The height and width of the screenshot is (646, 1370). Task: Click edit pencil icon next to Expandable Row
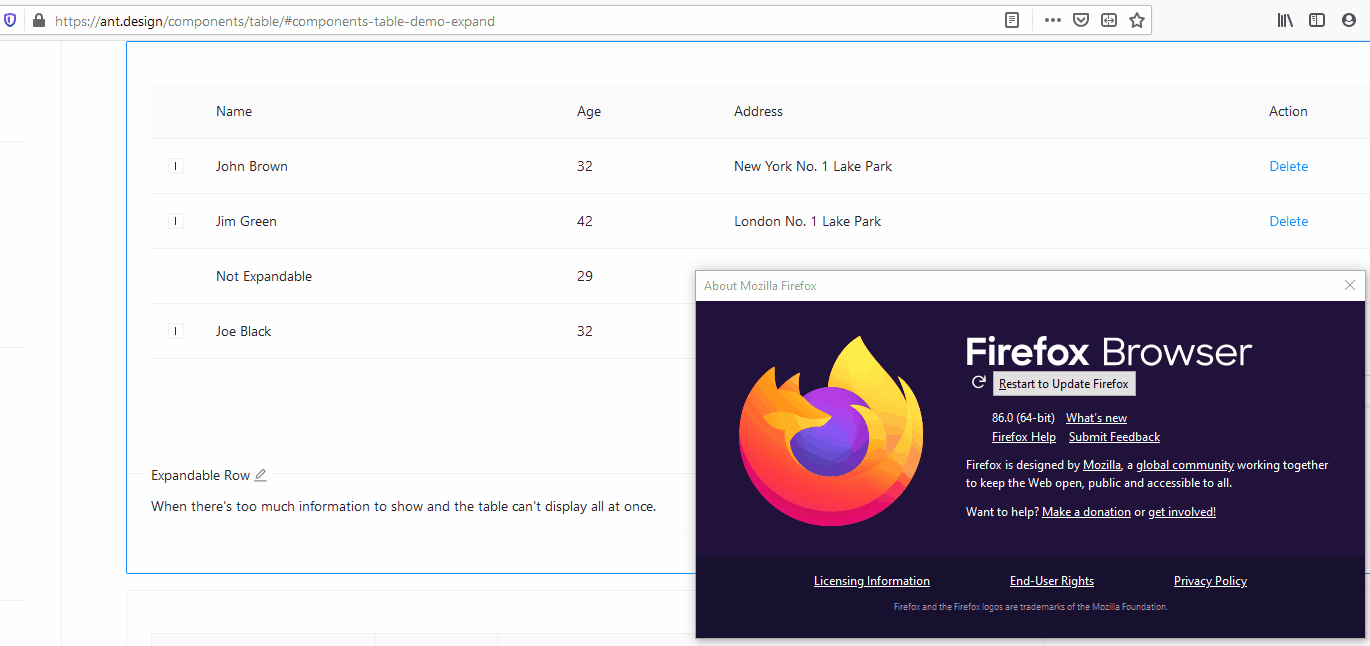[260, 475]
